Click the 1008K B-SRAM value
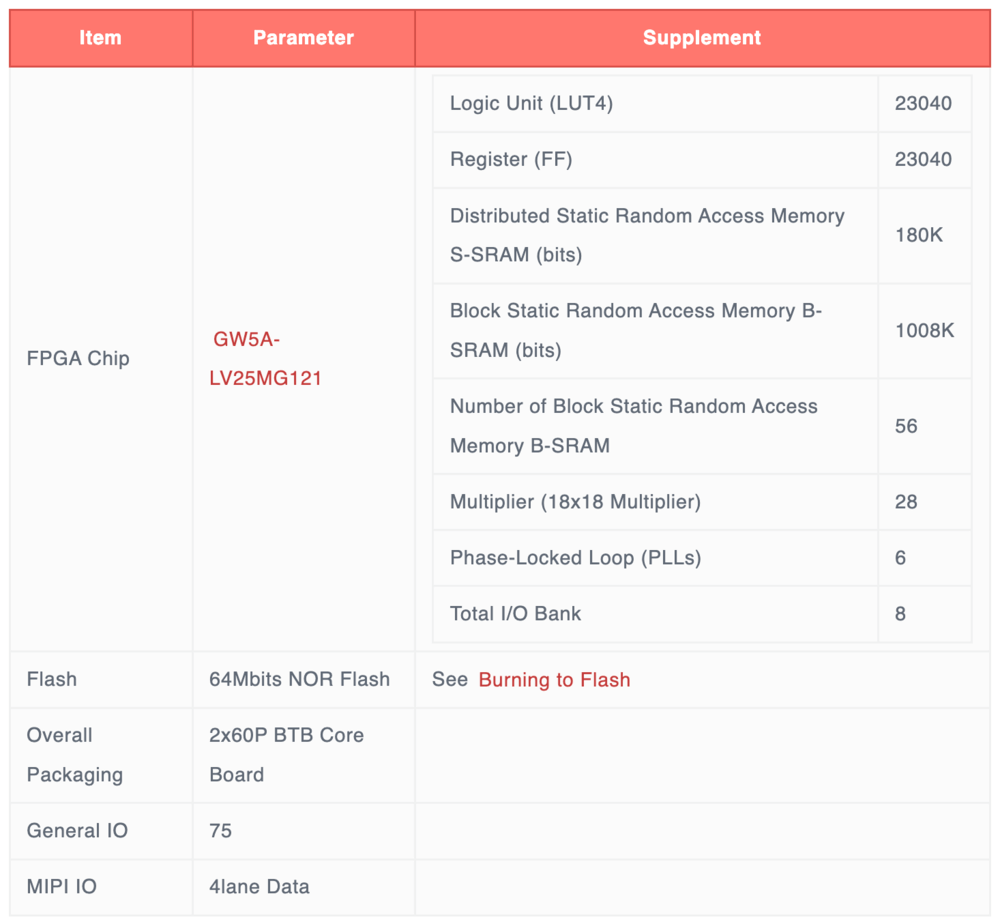The height and width of the screenshot is (924, 1000). 924,331
